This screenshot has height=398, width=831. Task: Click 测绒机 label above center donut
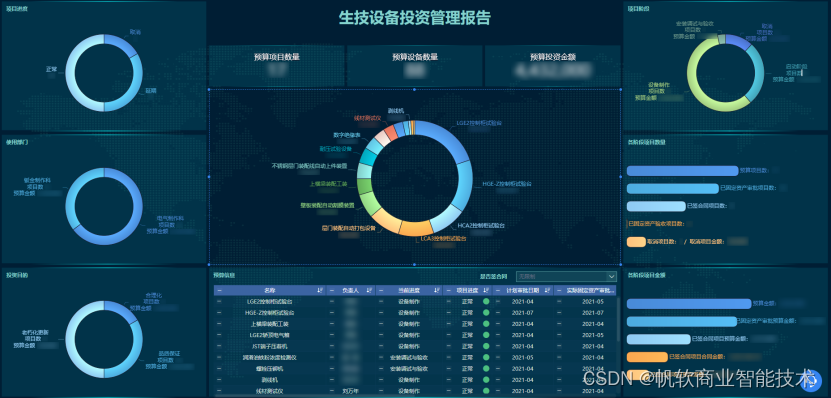point(395,111)
